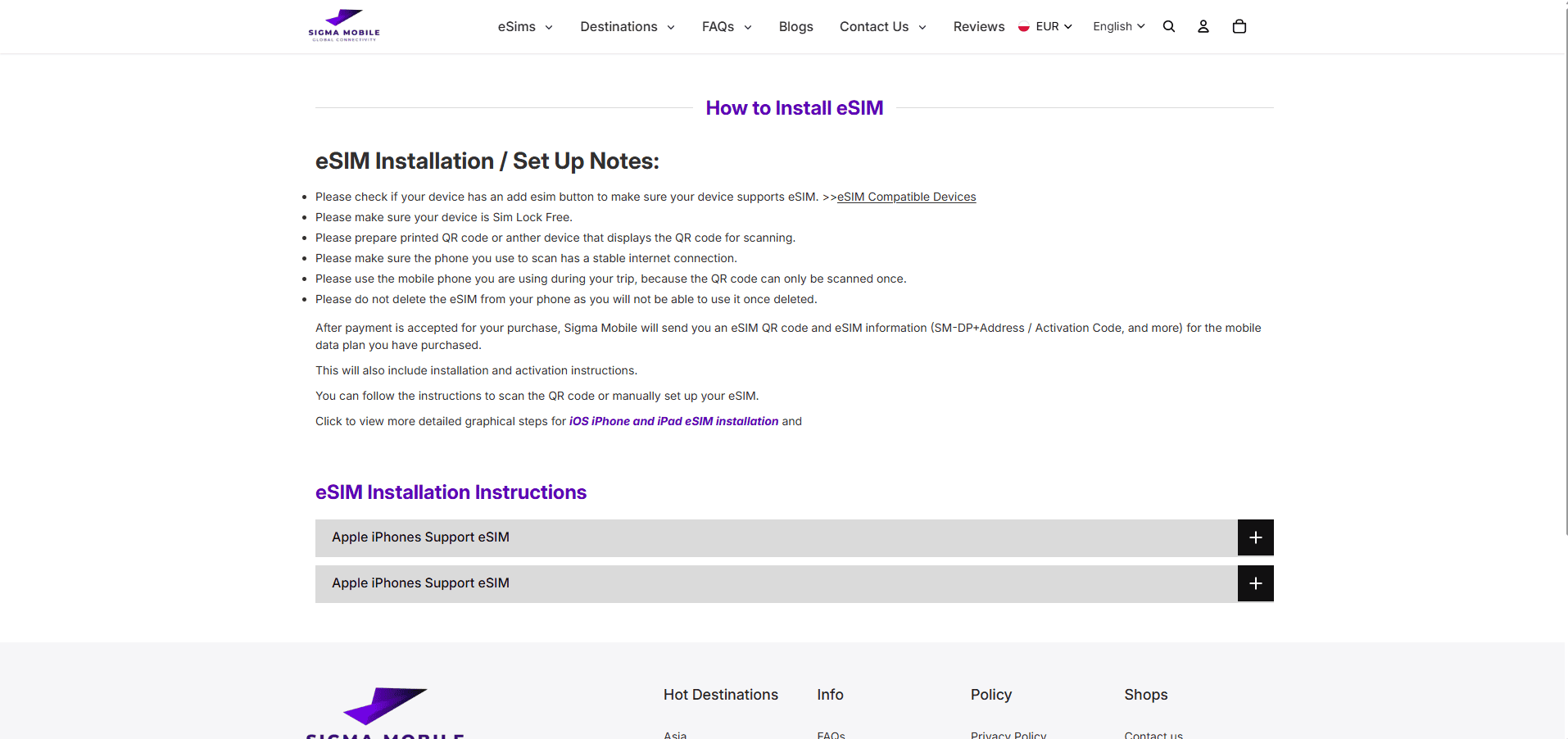Open the search magnifier icon
The height and width of the screenshot is (739, 1568).
1169,26
